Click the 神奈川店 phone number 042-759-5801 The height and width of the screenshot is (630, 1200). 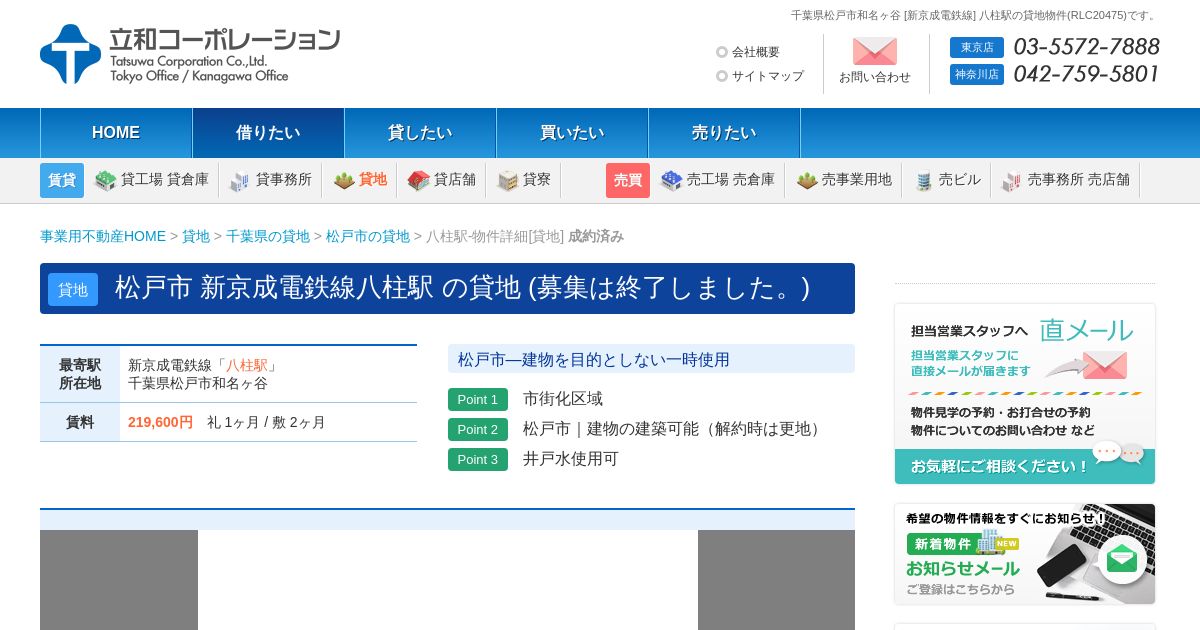[x=1087, y=74]
